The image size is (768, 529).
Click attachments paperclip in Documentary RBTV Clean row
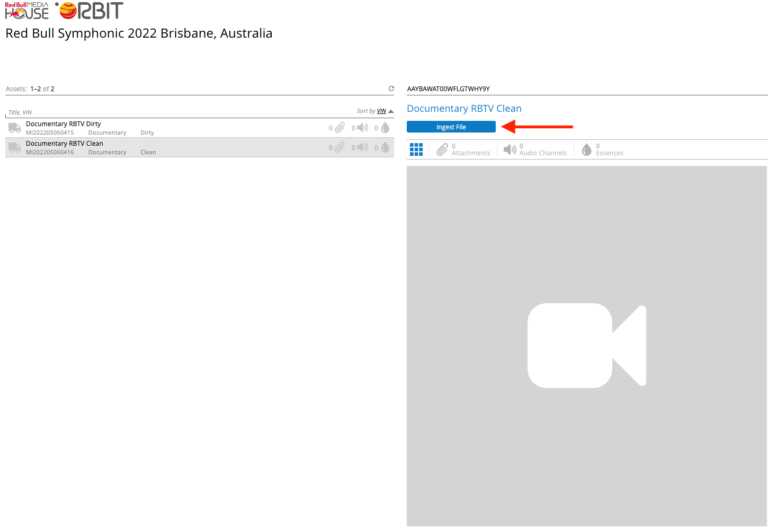[x=339, y=147]
